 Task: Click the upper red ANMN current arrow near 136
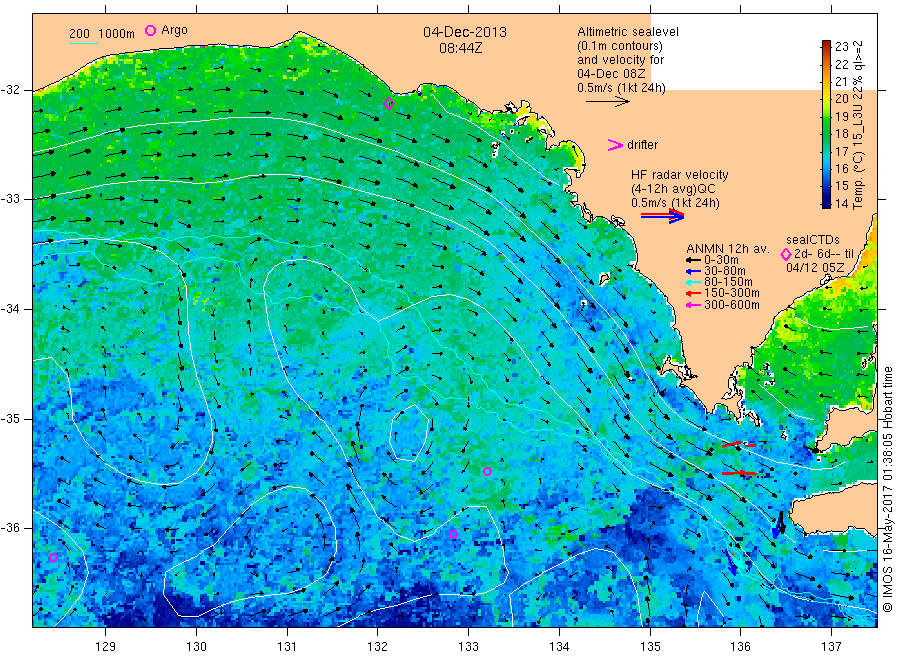point(739,444)
